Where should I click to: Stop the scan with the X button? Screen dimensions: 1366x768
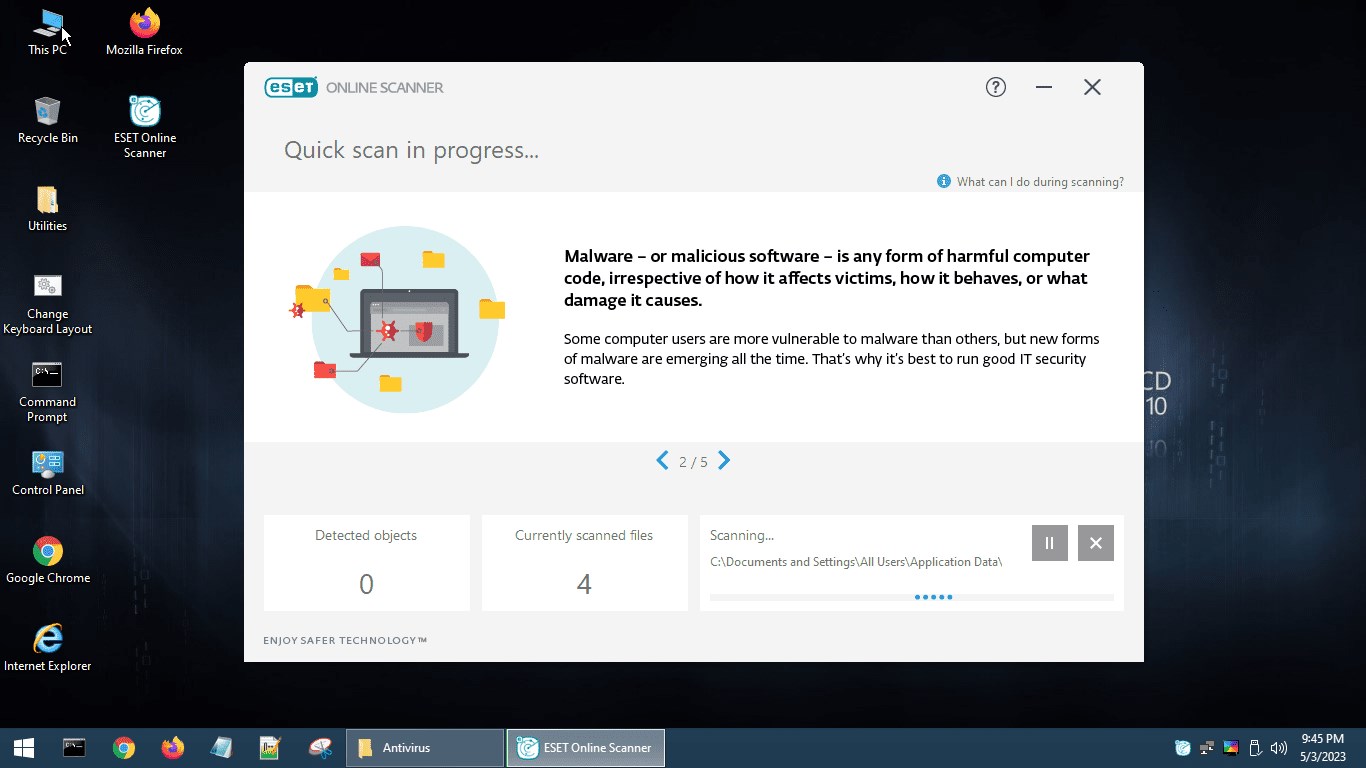click(x=1096, y=543)
